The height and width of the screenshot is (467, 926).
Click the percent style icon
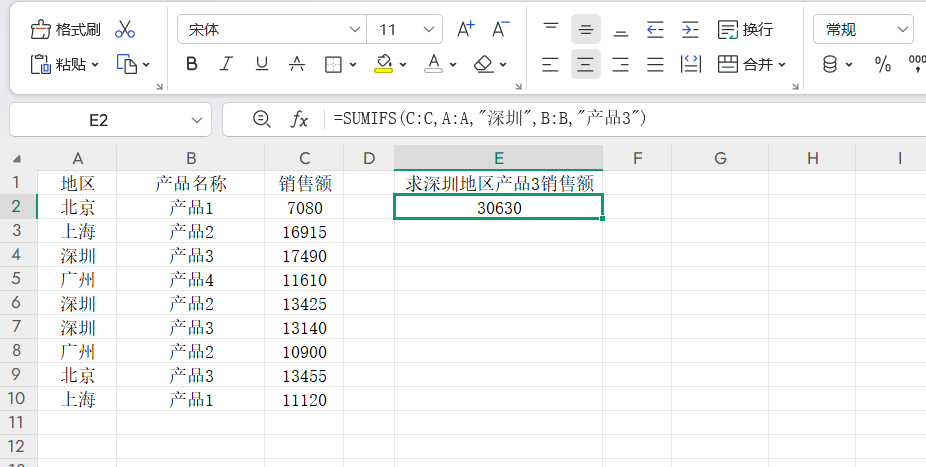click(883, 65)
